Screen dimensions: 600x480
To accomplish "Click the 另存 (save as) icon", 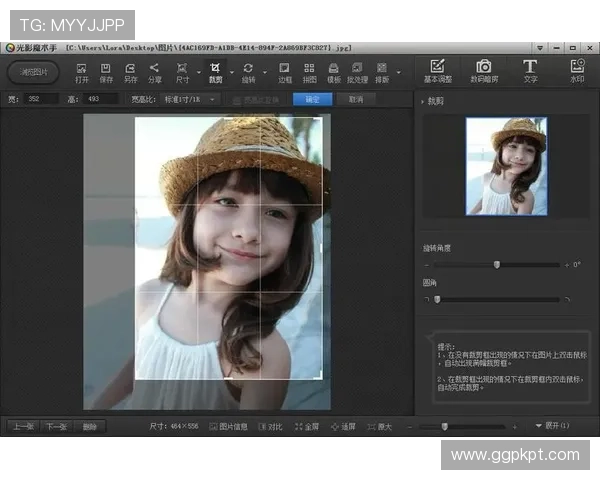I will (x=130, y=73).
